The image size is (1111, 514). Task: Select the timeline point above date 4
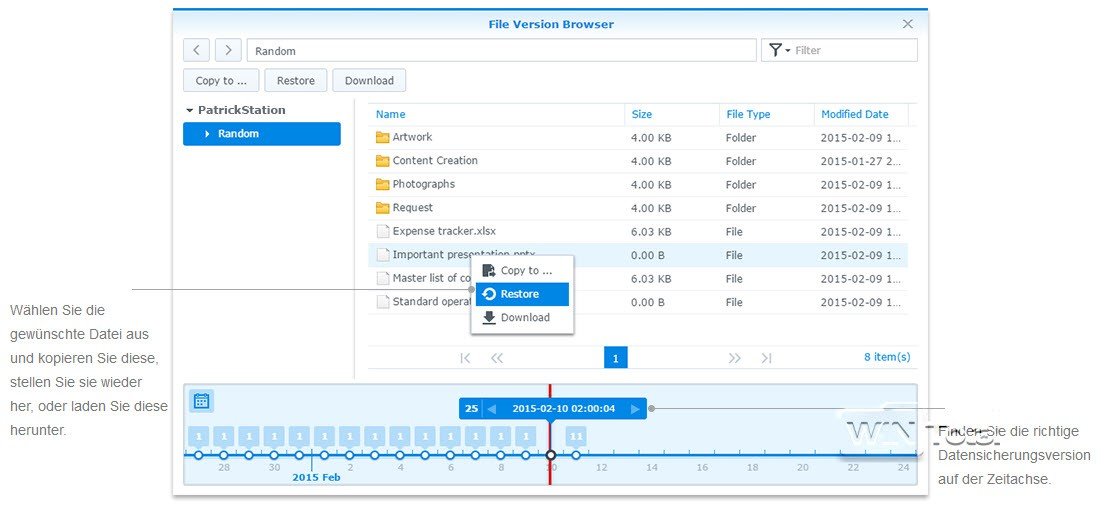[400, 455]
